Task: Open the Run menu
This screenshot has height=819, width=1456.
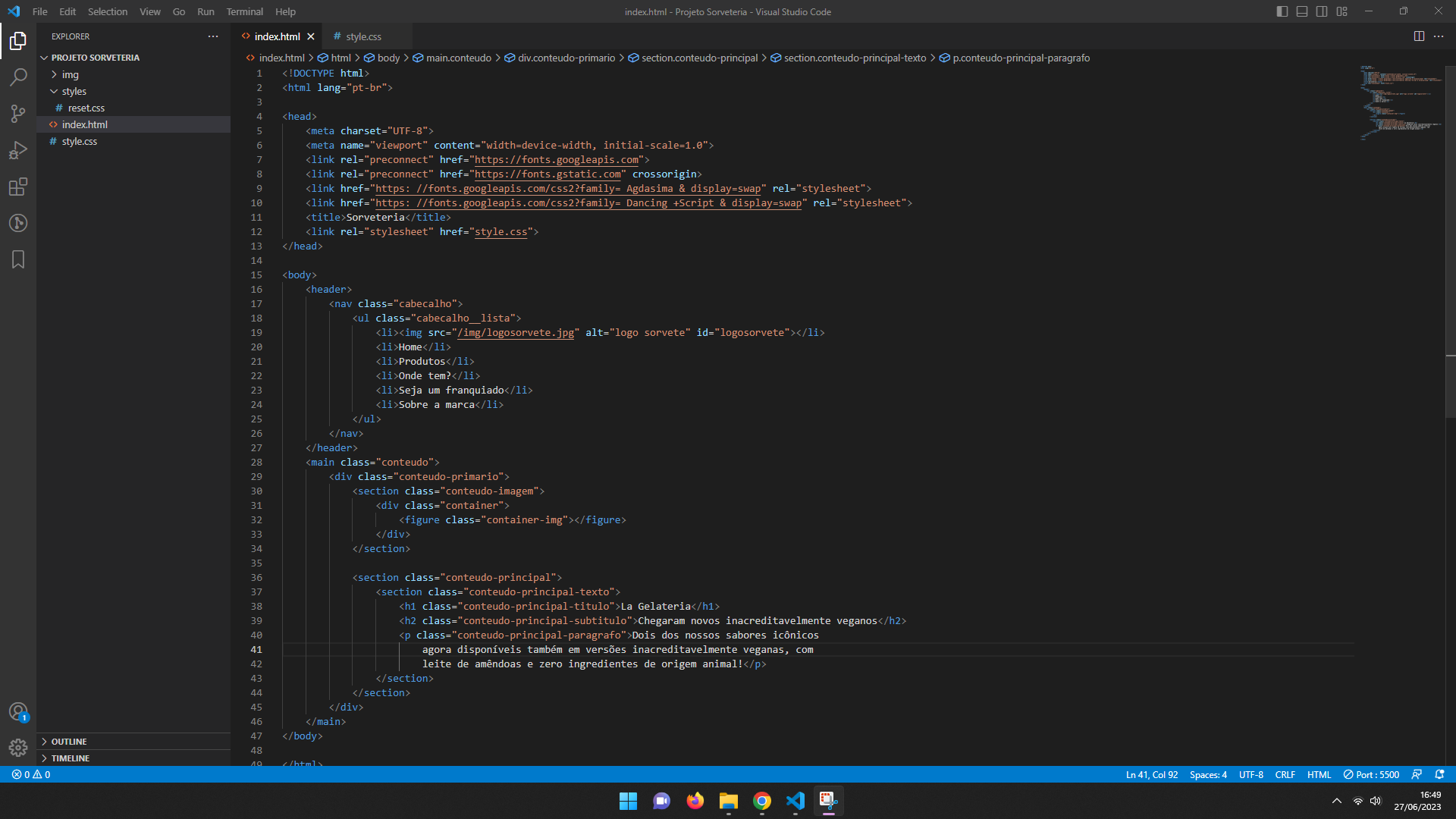Action: click(x=206, y=11)
